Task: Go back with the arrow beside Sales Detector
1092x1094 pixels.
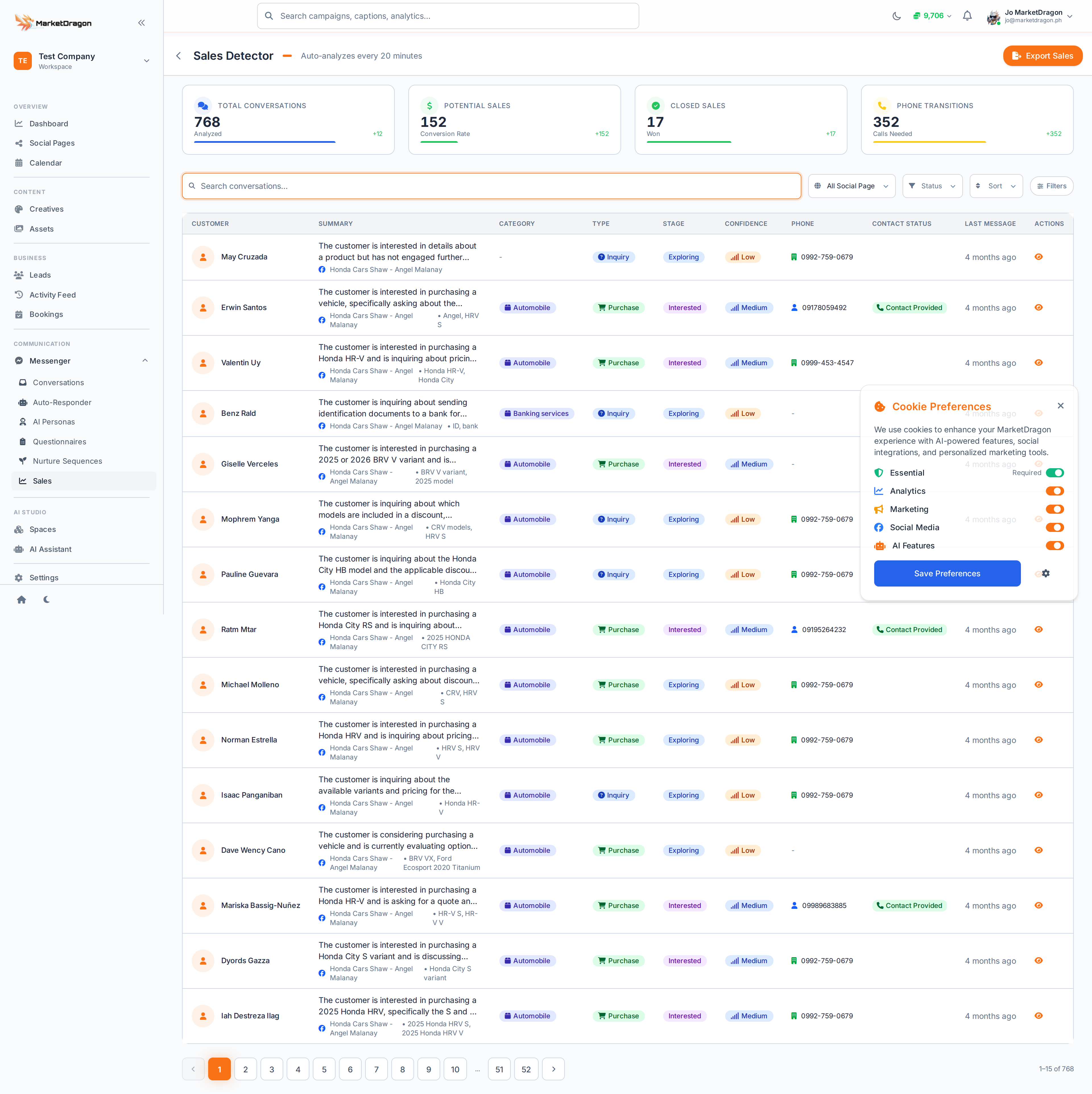Action: click(178, 55)
